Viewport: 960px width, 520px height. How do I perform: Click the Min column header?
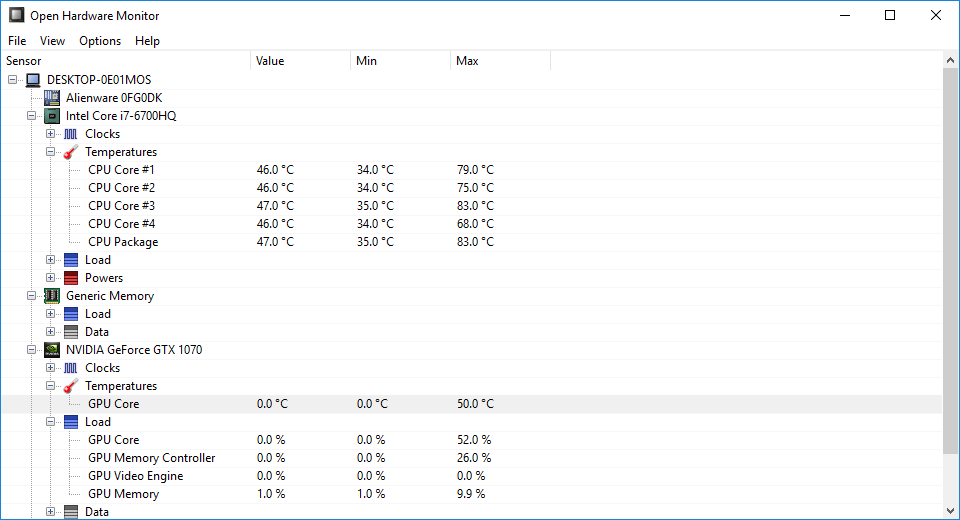[400, 61]
